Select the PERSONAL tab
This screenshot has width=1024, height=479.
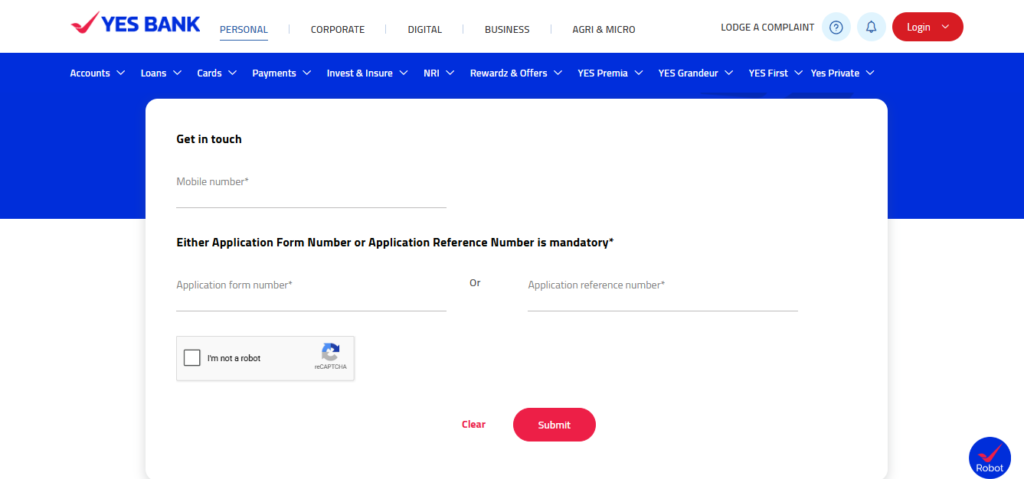click(244, 29)
